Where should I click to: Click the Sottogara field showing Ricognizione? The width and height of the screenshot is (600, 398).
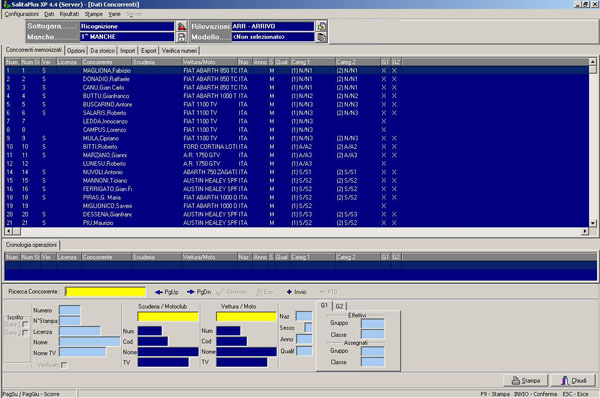point(127,26)
